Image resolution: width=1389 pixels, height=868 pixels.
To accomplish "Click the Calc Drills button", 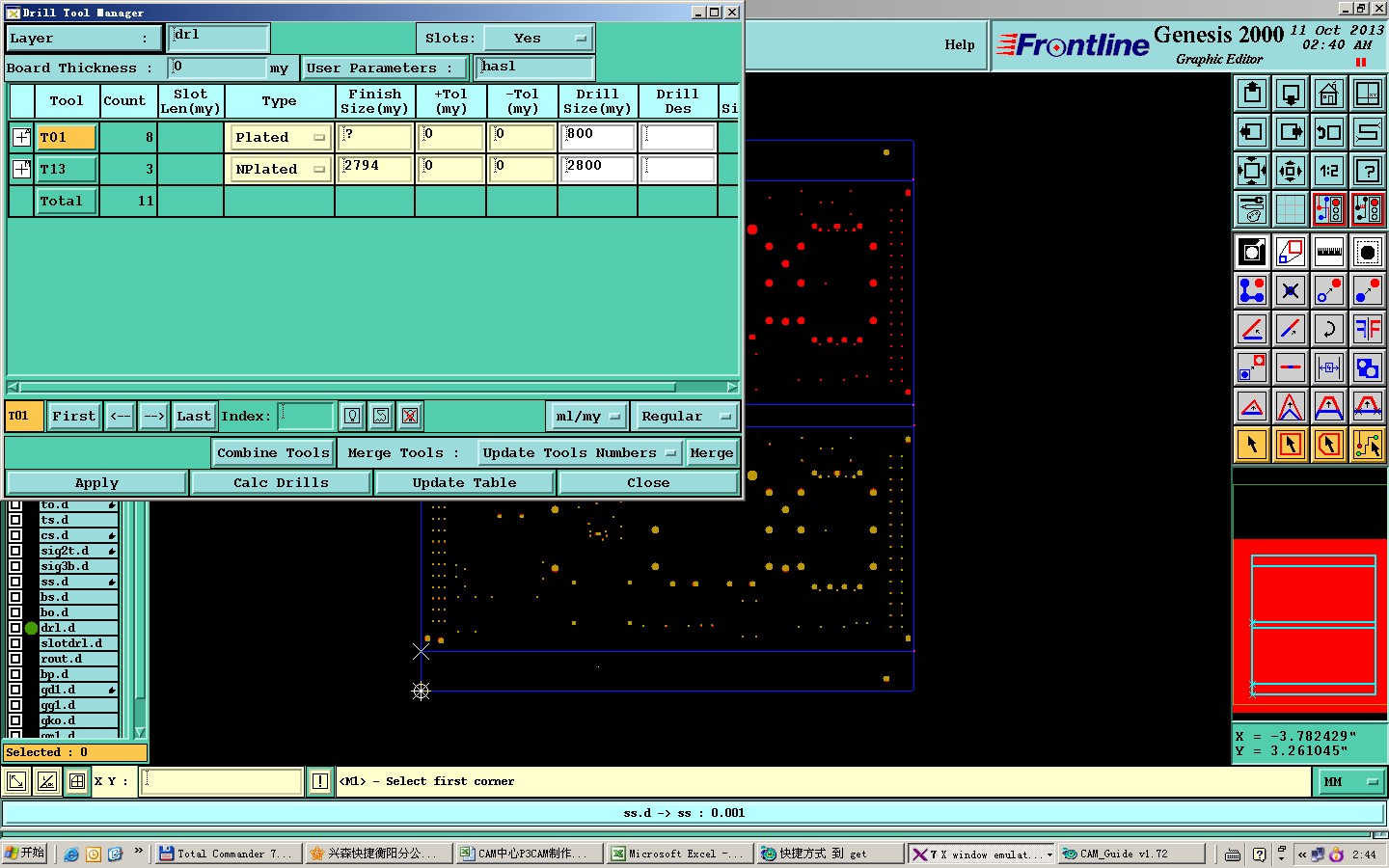I will [281, 483].
